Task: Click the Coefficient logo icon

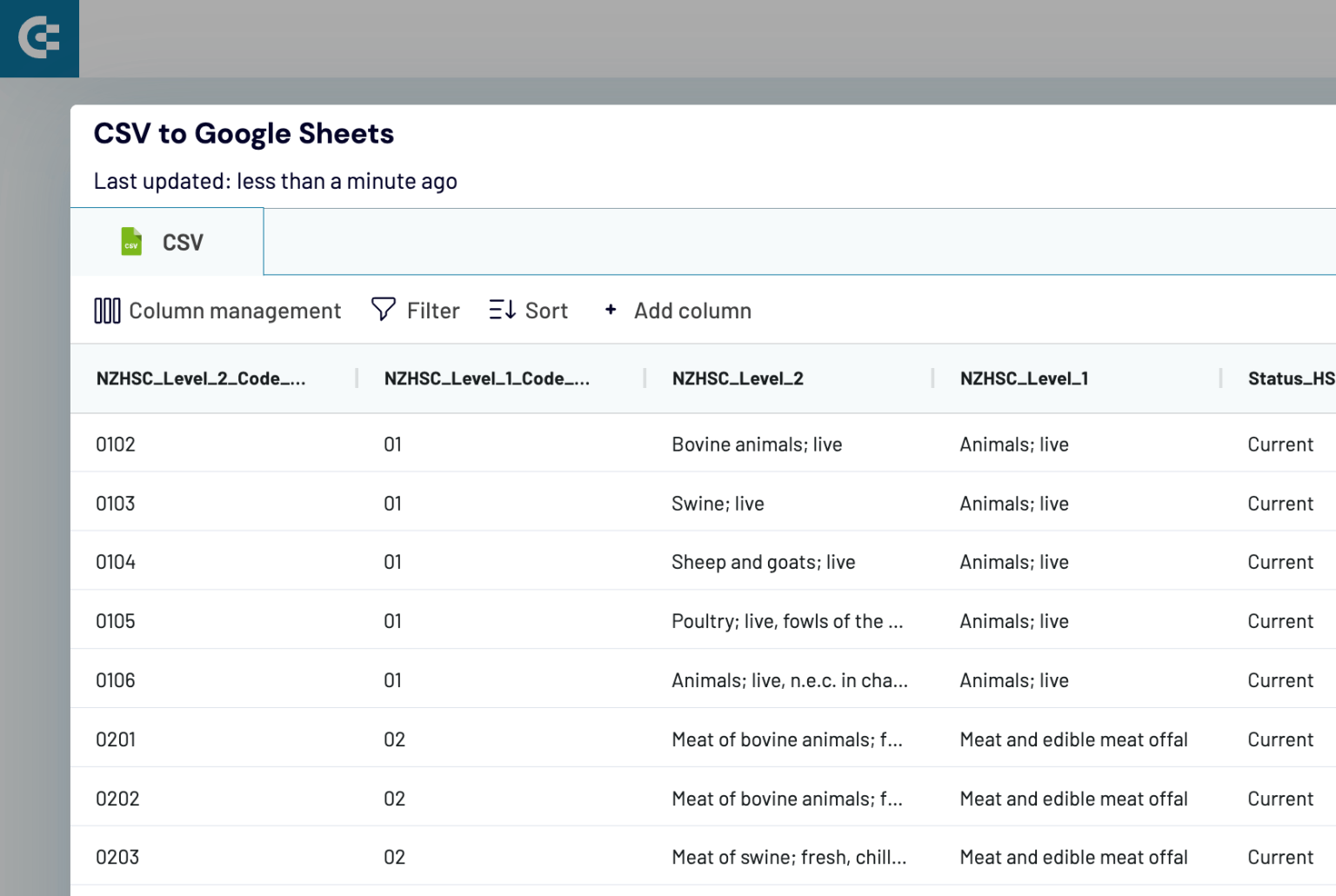Action: click(39, 38)
